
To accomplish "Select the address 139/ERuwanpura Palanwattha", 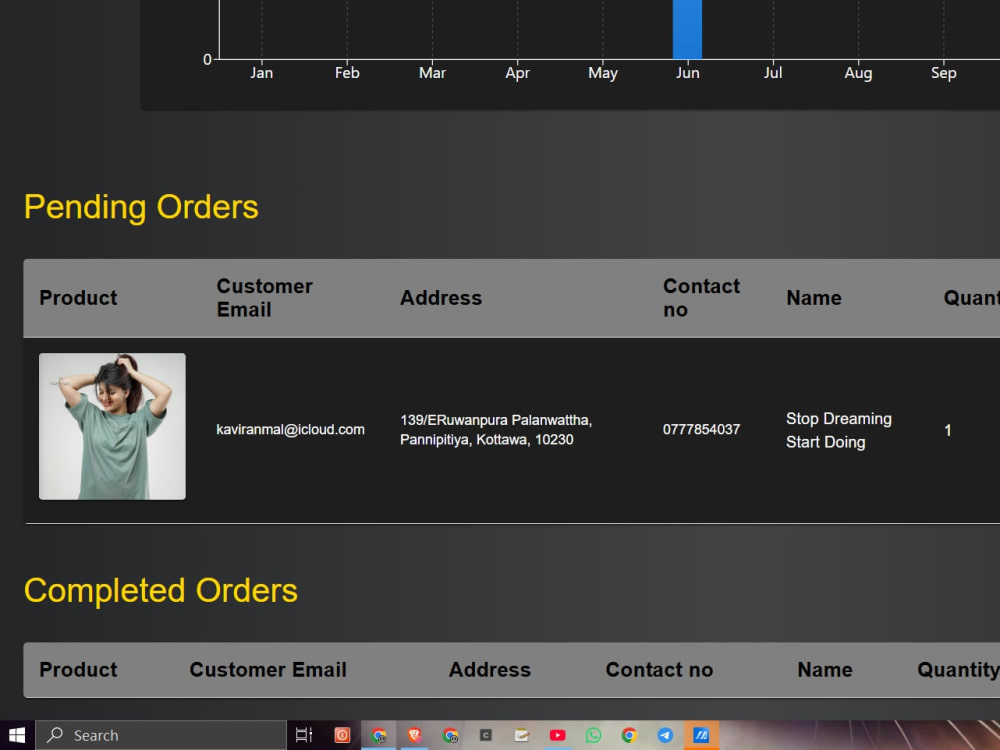I will click(496, 430).
